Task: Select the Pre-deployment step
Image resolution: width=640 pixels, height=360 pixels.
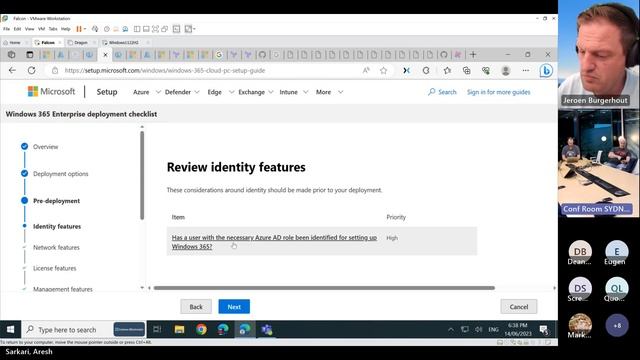Action: tap(56, 201)
